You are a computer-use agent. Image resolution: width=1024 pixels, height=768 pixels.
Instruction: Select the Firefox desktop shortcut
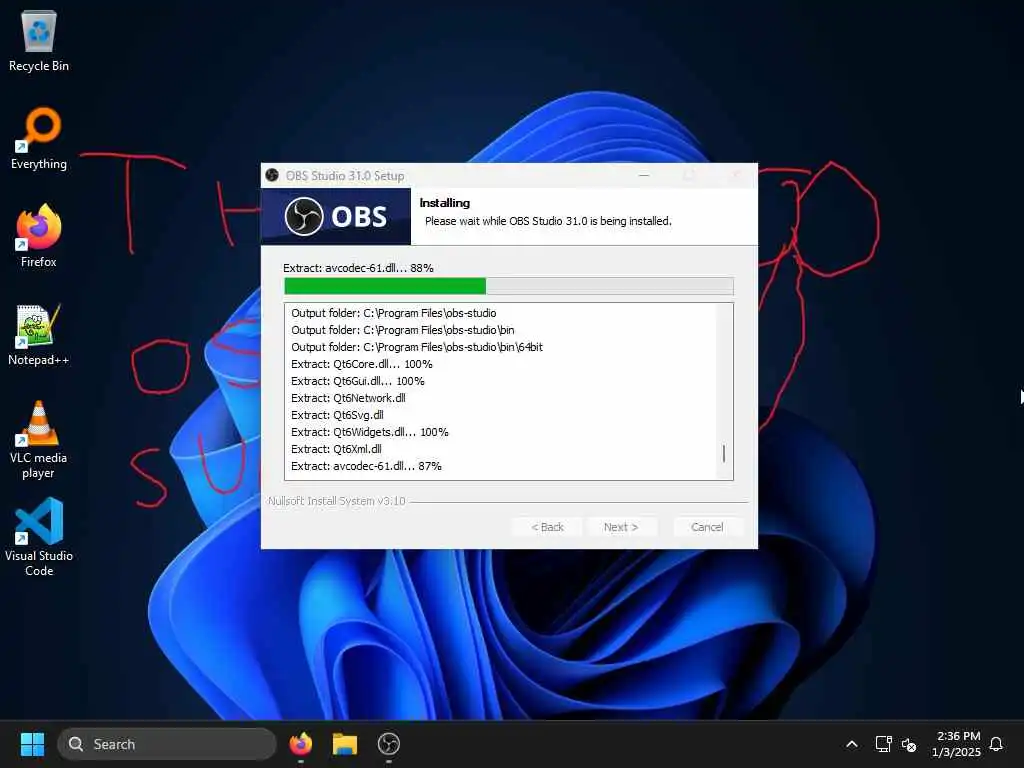pyautogui.click(x=39, y=236)
